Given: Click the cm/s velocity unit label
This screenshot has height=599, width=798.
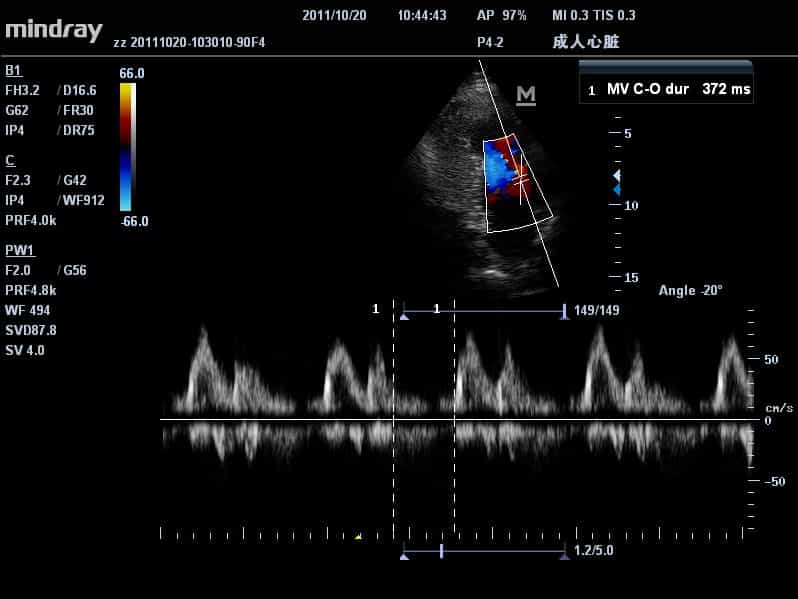Looking at the screenshot, I should pyautogui.click(x=779, y=408).
